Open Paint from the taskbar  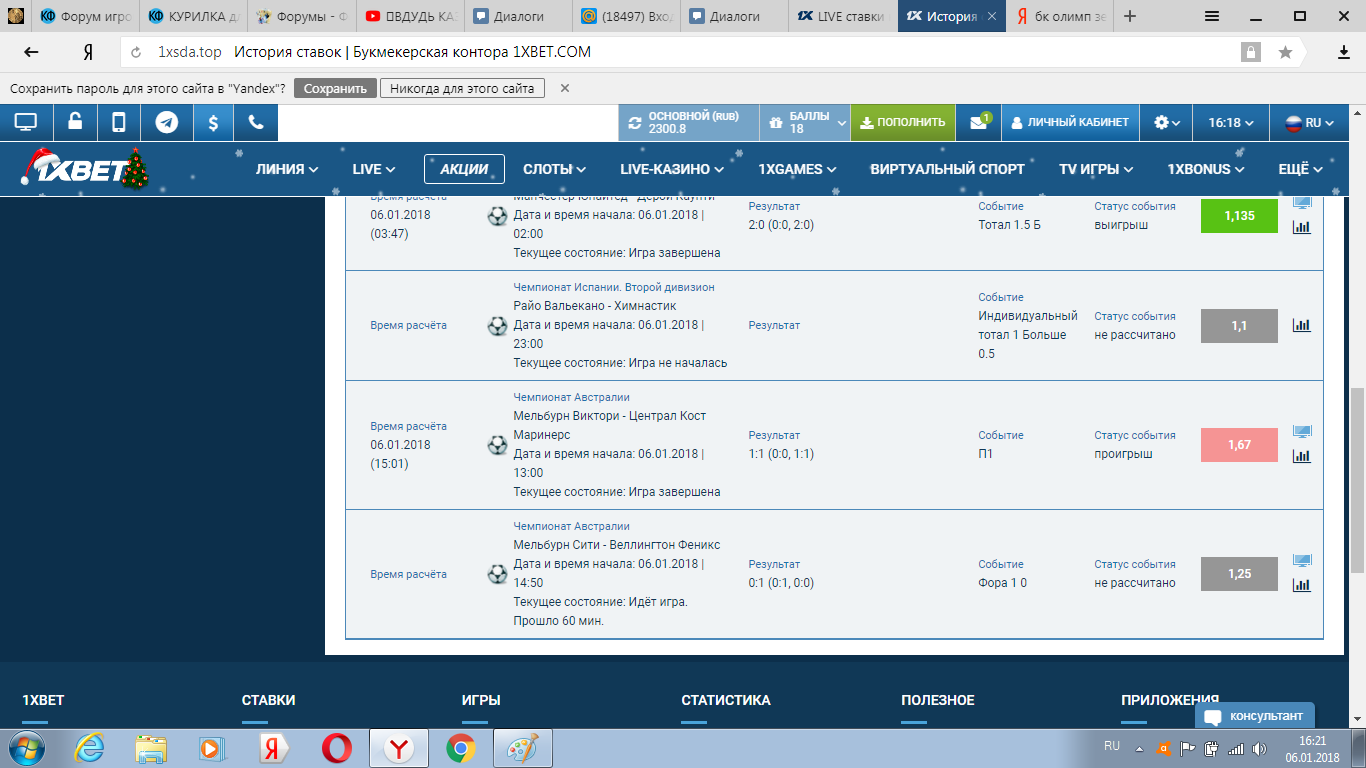coord(522,747)
